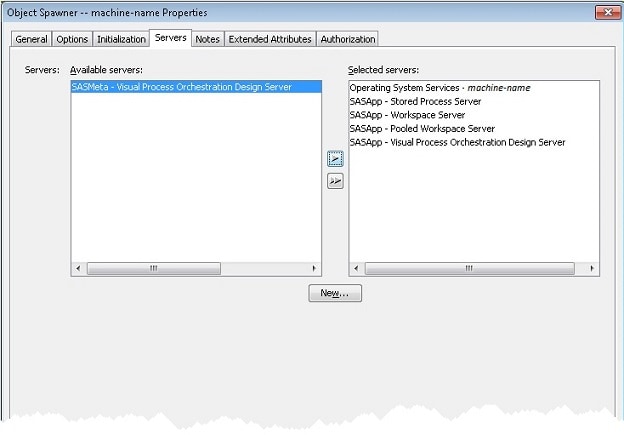This screenshot has width=624, height=435.
Task: Select SASApp - Workspace Server entry
Action: click(x=474, y=115)
